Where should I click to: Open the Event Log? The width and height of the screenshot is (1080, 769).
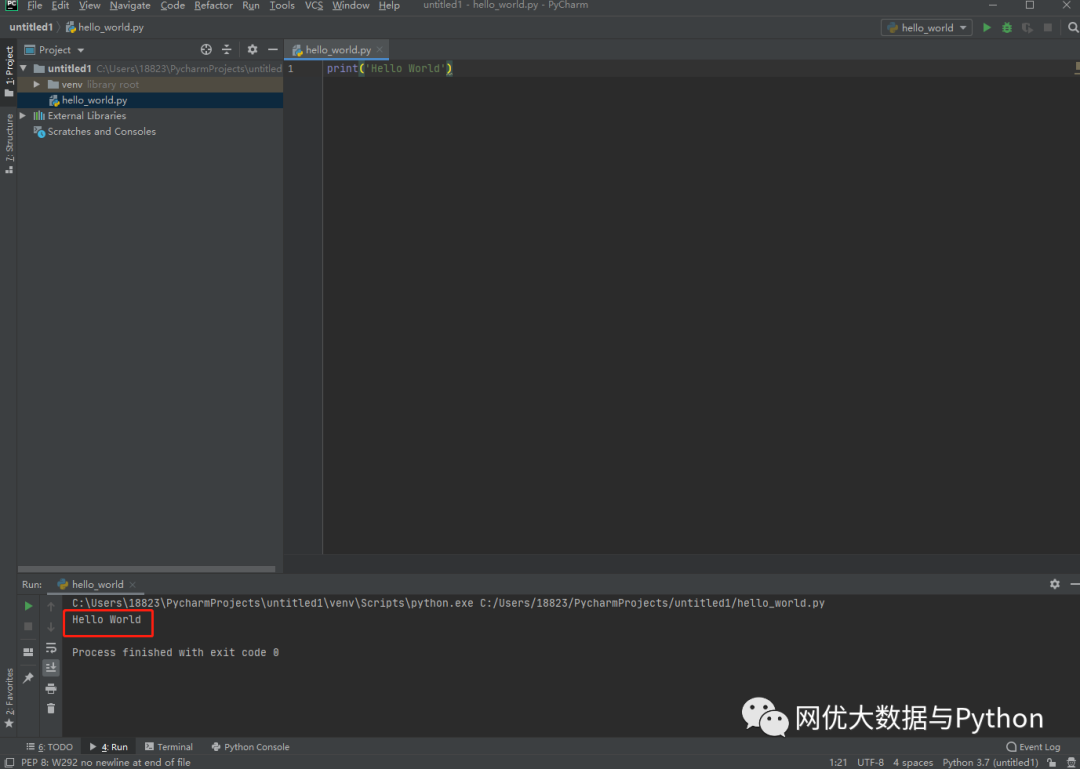point(1033,747)
